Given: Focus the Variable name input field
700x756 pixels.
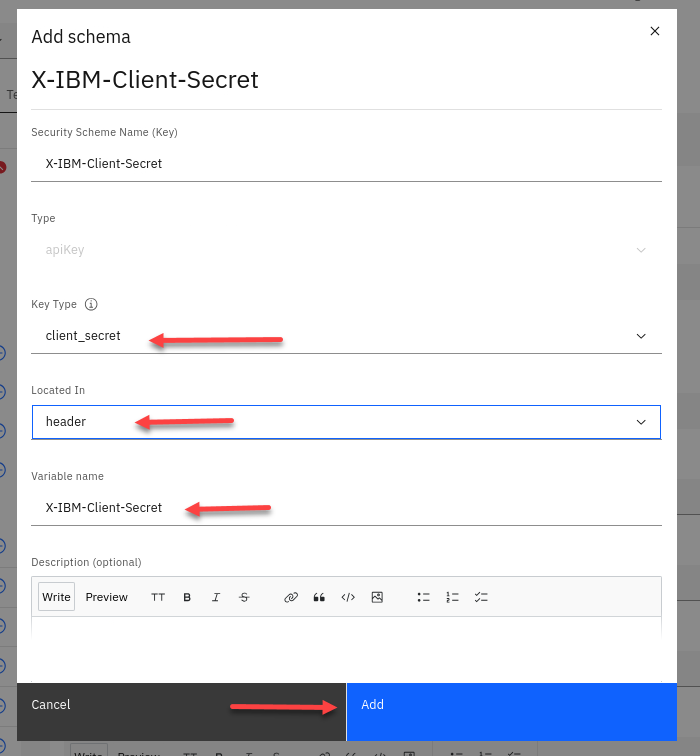Looking at the screenshot, I should [x=345, y=508].
